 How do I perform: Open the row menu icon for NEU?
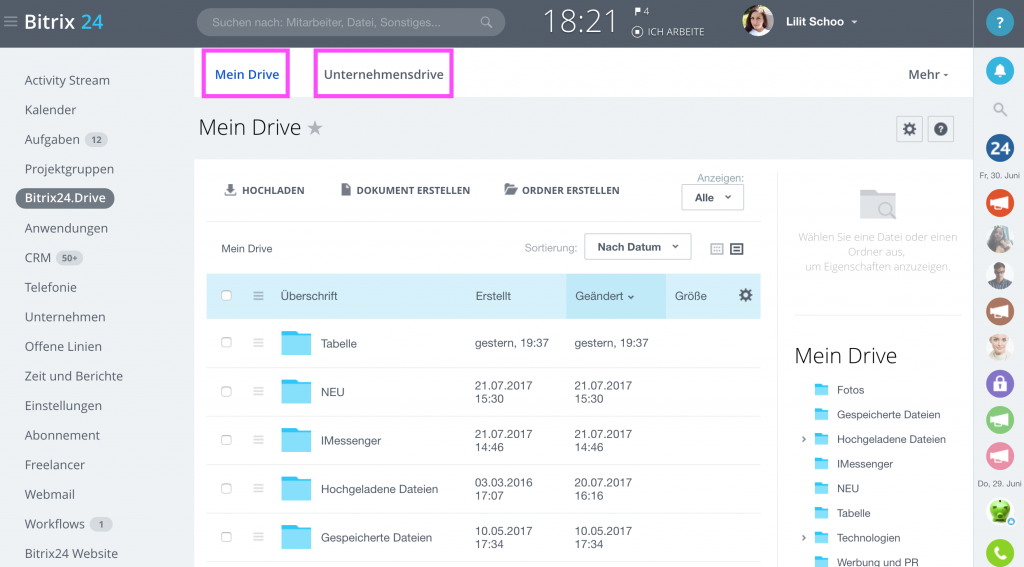[x=259, y=391]
